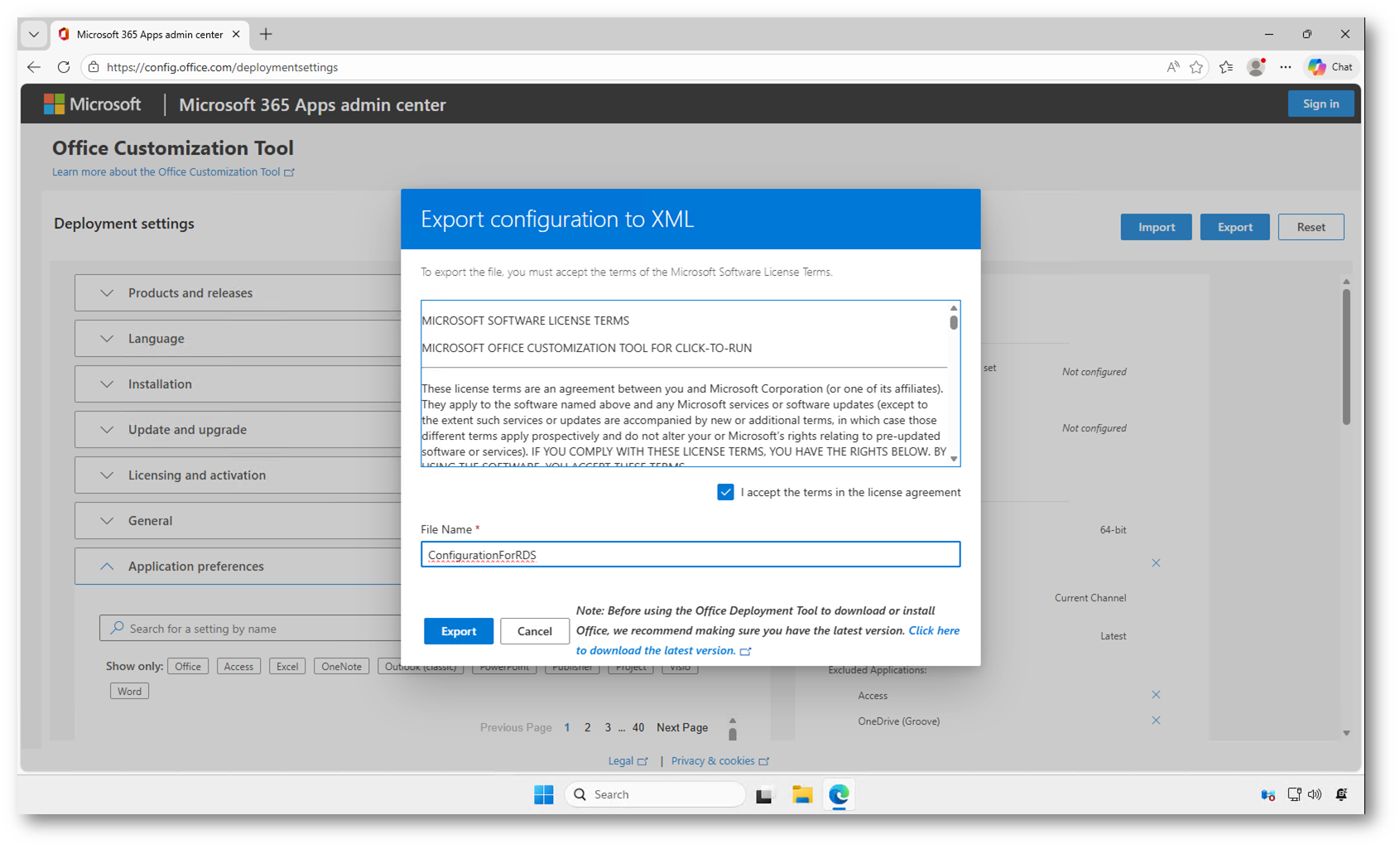The image size is (1400, 849).
Task: Click the license terms scrollbar thumb
Action: pyautogui.click(x=954, y=322)
